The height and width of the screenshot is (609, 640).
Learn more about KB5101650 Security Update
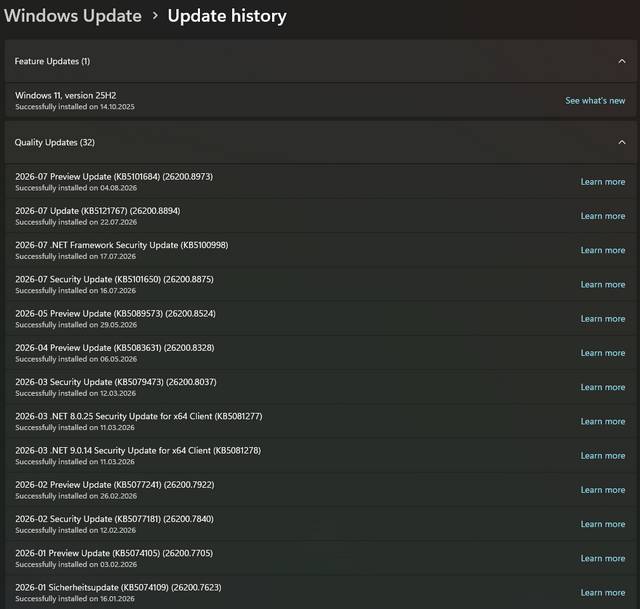603,284
